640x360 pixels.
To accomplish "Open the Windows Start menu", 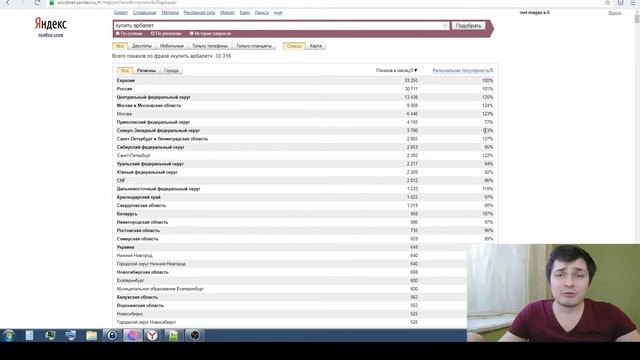I will pyautogui.click(x=9, y=336).
